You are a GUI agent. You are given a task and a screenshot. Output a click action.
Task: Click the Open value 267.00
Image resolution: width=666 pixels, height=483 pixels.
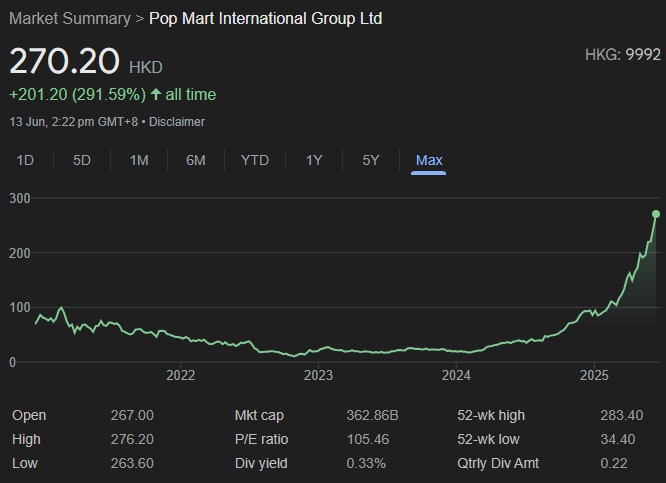tap(132, 415)
